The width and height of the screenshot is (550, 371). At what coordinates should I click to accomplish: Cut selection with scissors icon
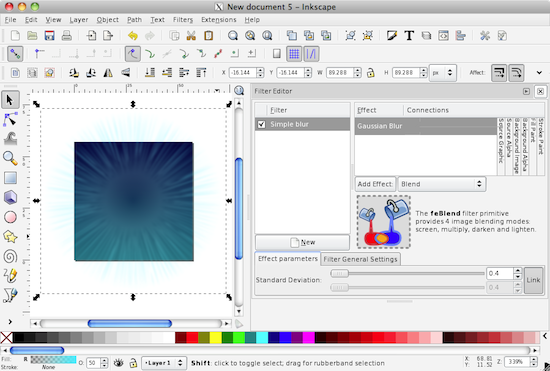tap(191, 35)
